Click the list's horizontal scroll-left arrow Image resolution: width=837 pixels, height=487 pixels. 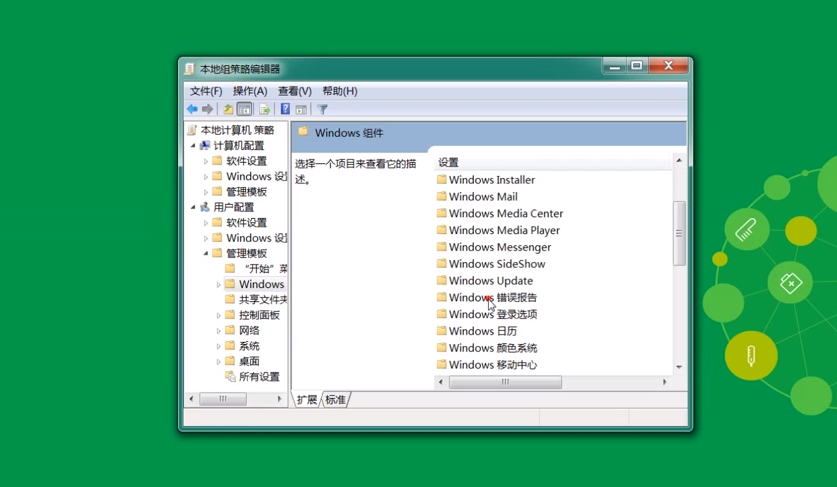click(x=441, y=382)
